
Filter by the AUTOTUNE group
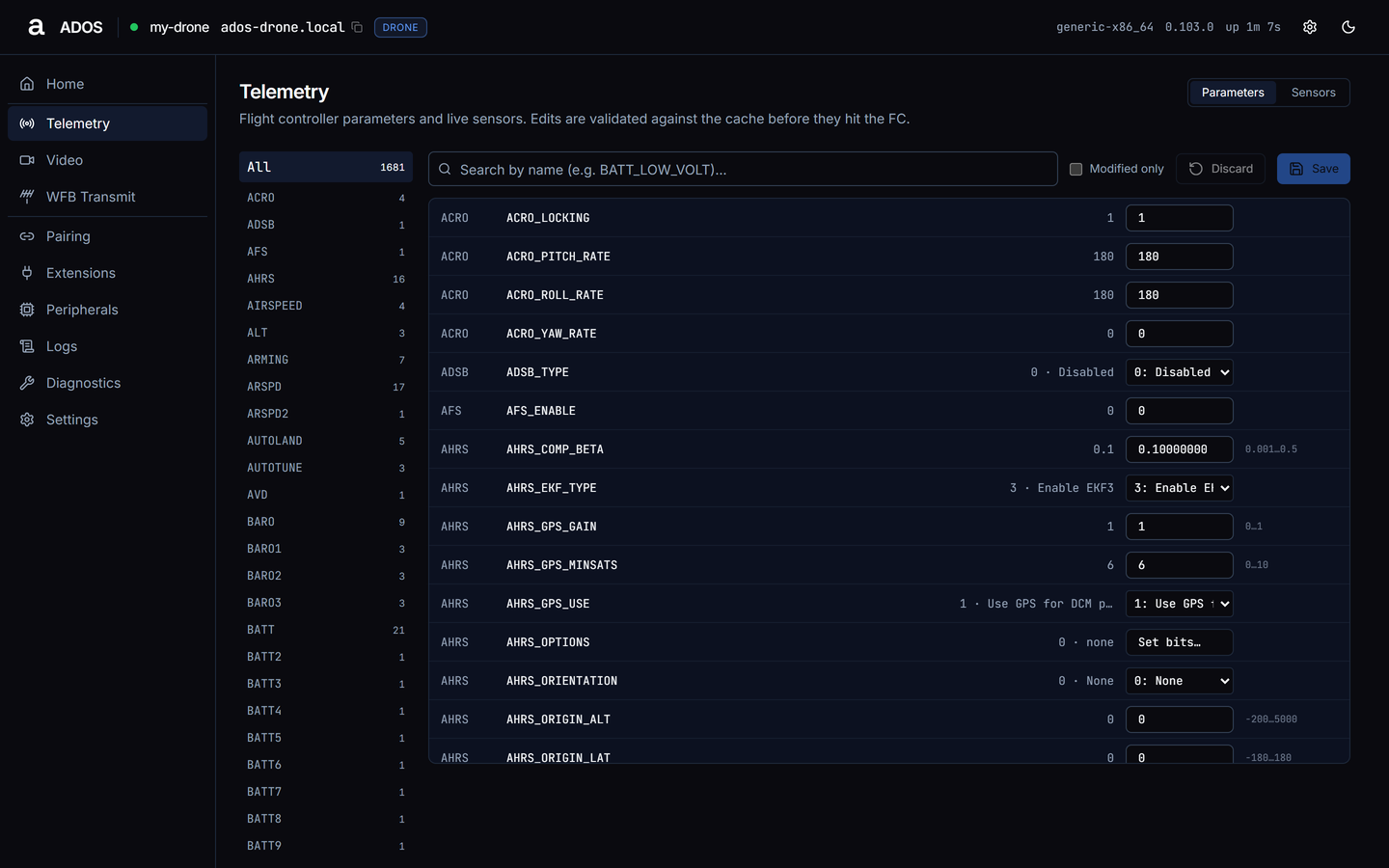pyautogui.click(x=326, y=468)
